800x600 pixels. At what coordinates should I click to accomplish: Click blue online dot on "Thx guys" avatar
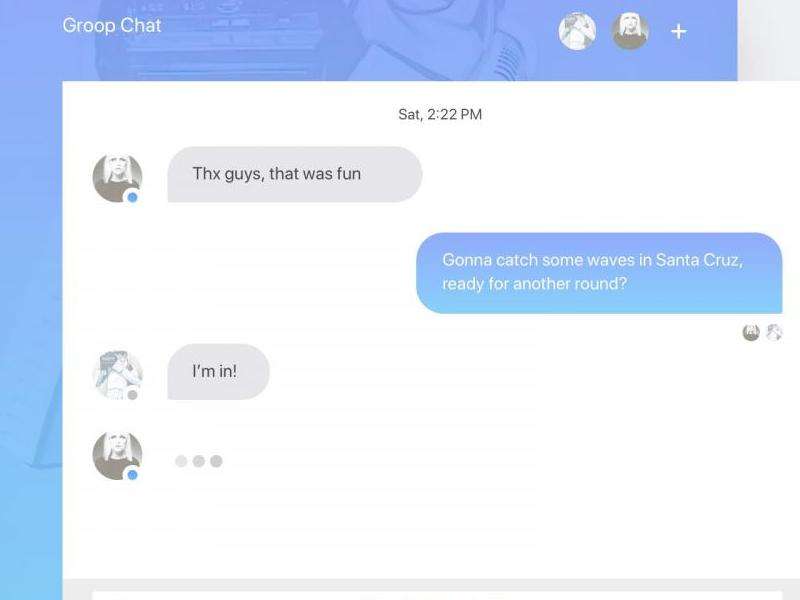point(132,197)
